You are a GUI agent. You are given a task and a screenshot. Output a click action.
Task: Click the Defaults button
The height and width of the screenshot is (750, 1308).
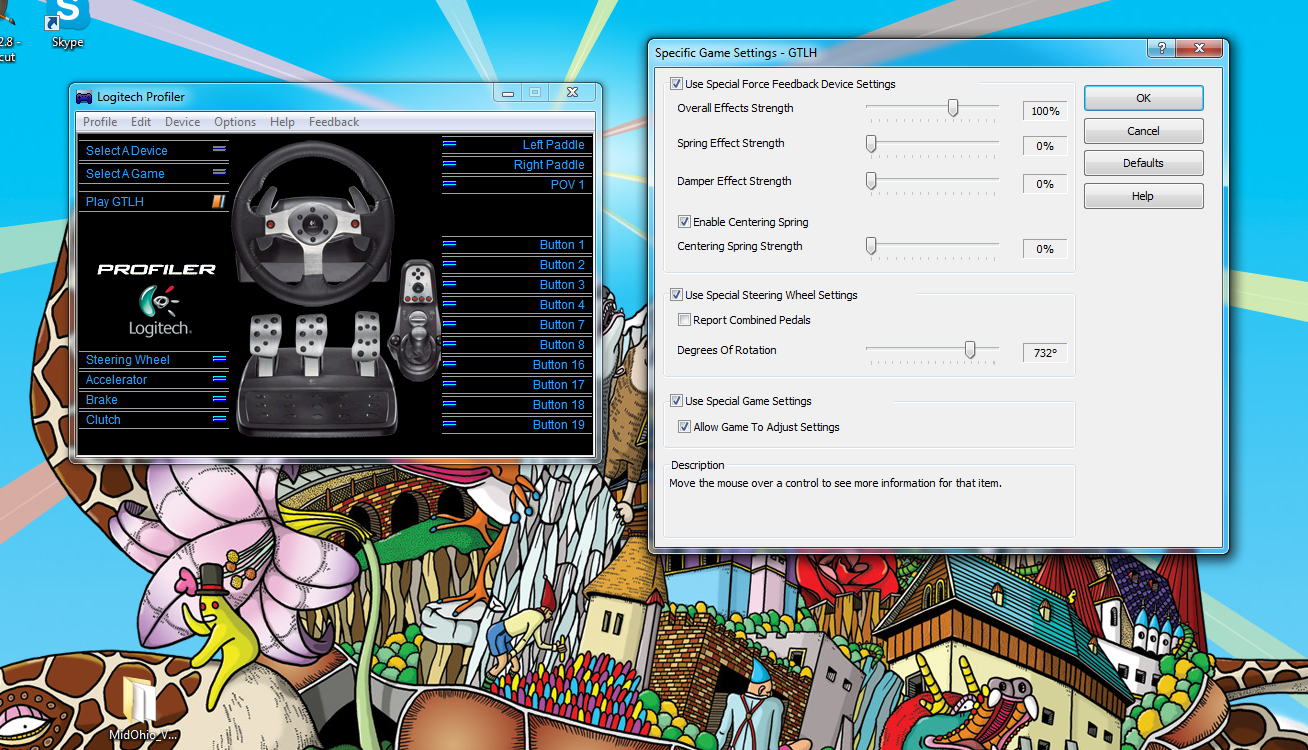click(1144, 163)
